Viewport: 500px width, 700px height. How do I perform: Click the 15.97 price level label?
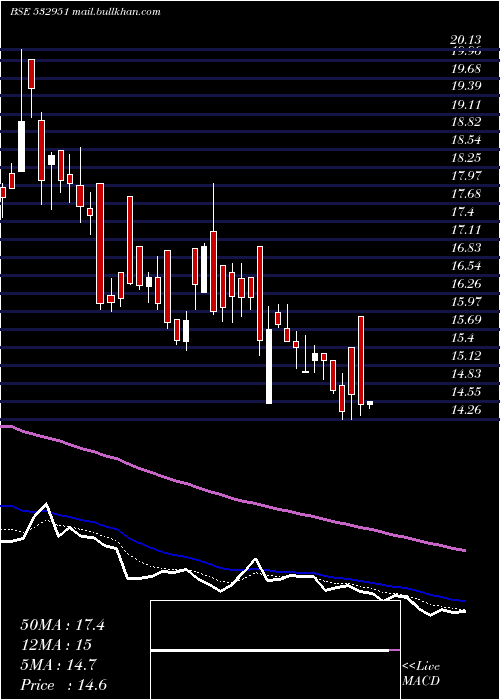point(467,302)
